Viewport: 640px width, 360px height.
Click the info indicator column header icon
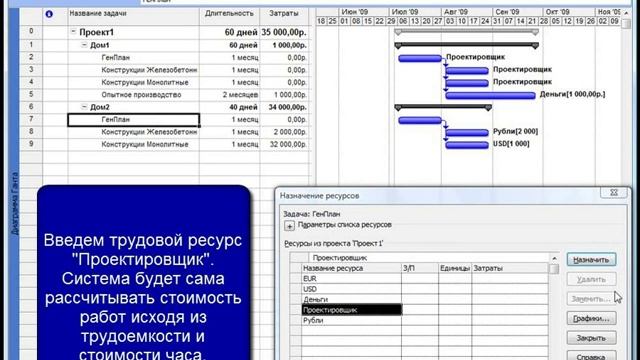49,14
